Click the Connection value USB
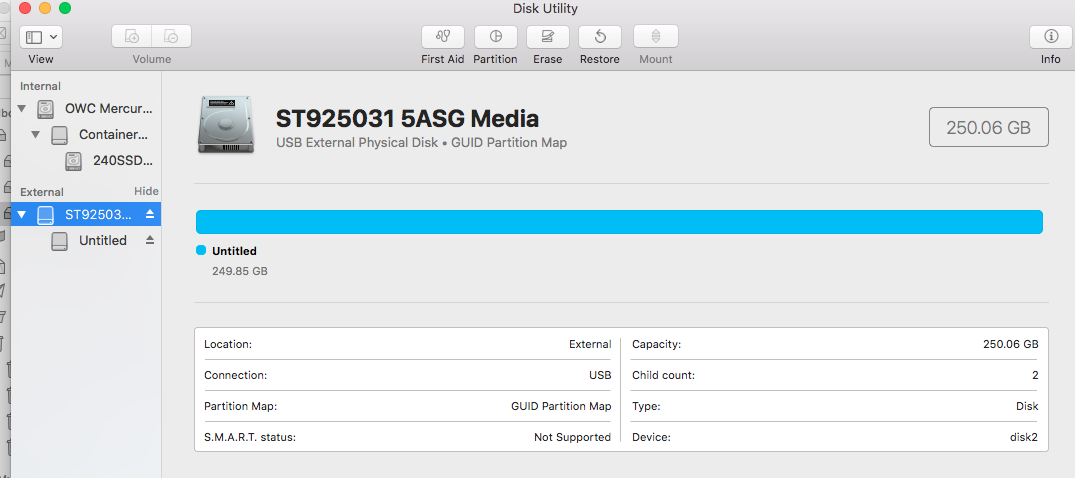Screen dimensions: 1075x478 coord(600,375)
